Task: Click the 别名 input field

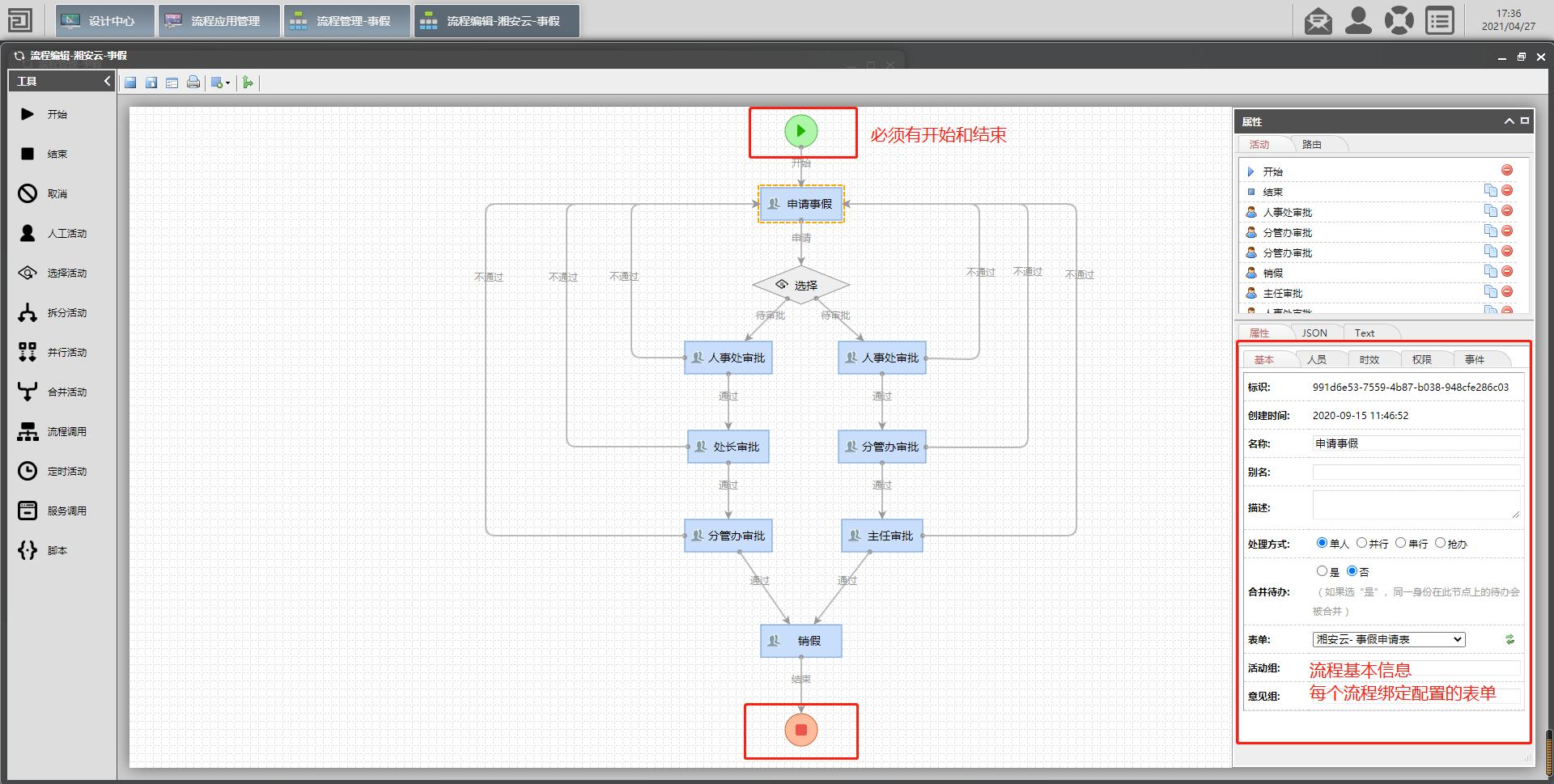Action: point(1416,472)
